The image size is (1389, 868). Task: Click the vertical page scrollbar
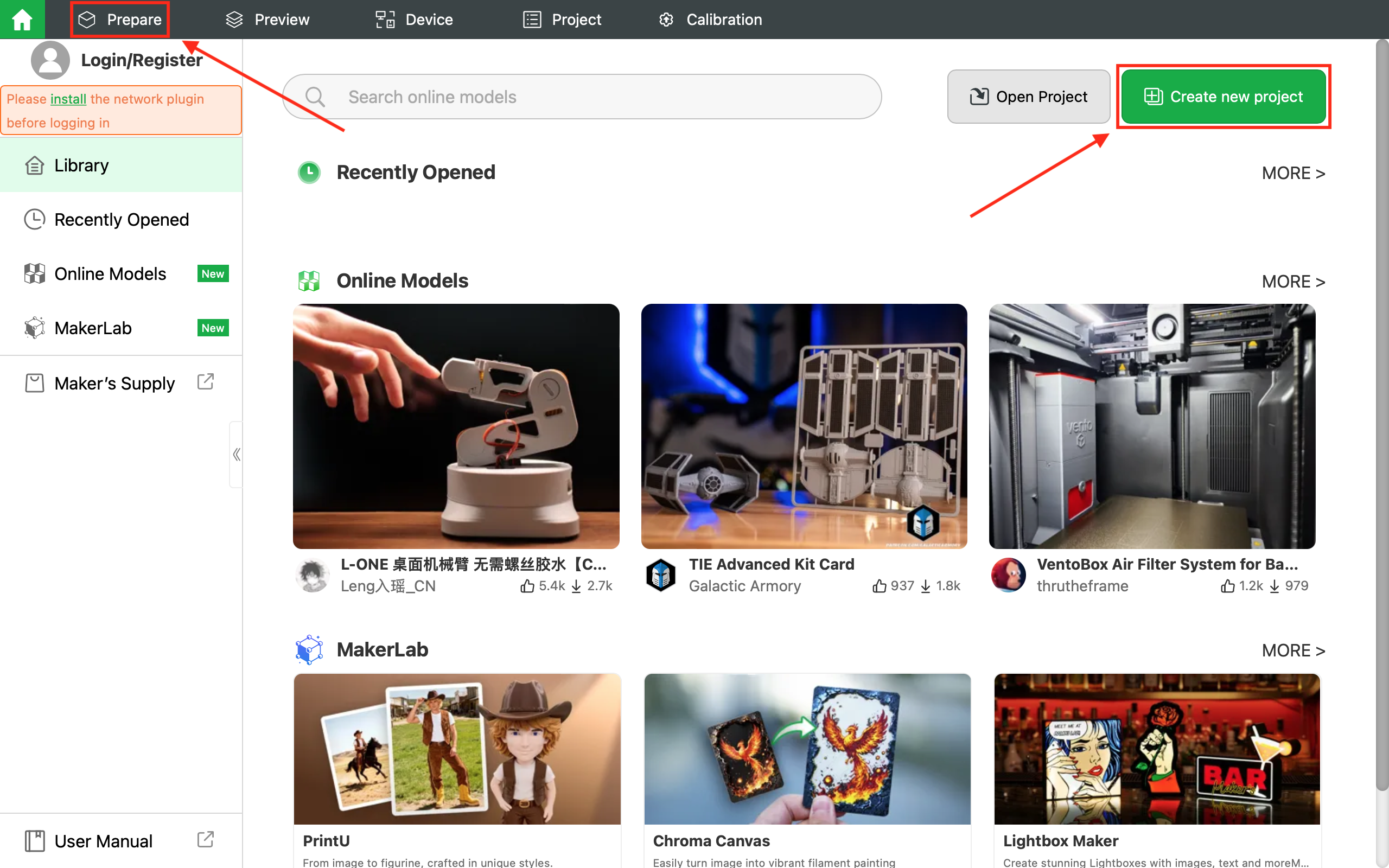click(1382, 413)
